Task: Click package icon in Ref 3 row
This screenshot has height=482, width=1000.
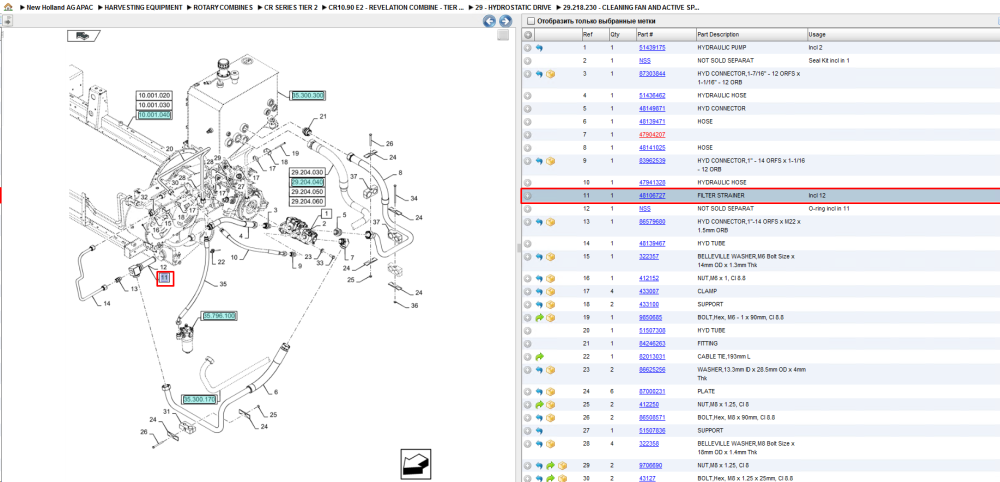Action: click(x=550, y=74)
